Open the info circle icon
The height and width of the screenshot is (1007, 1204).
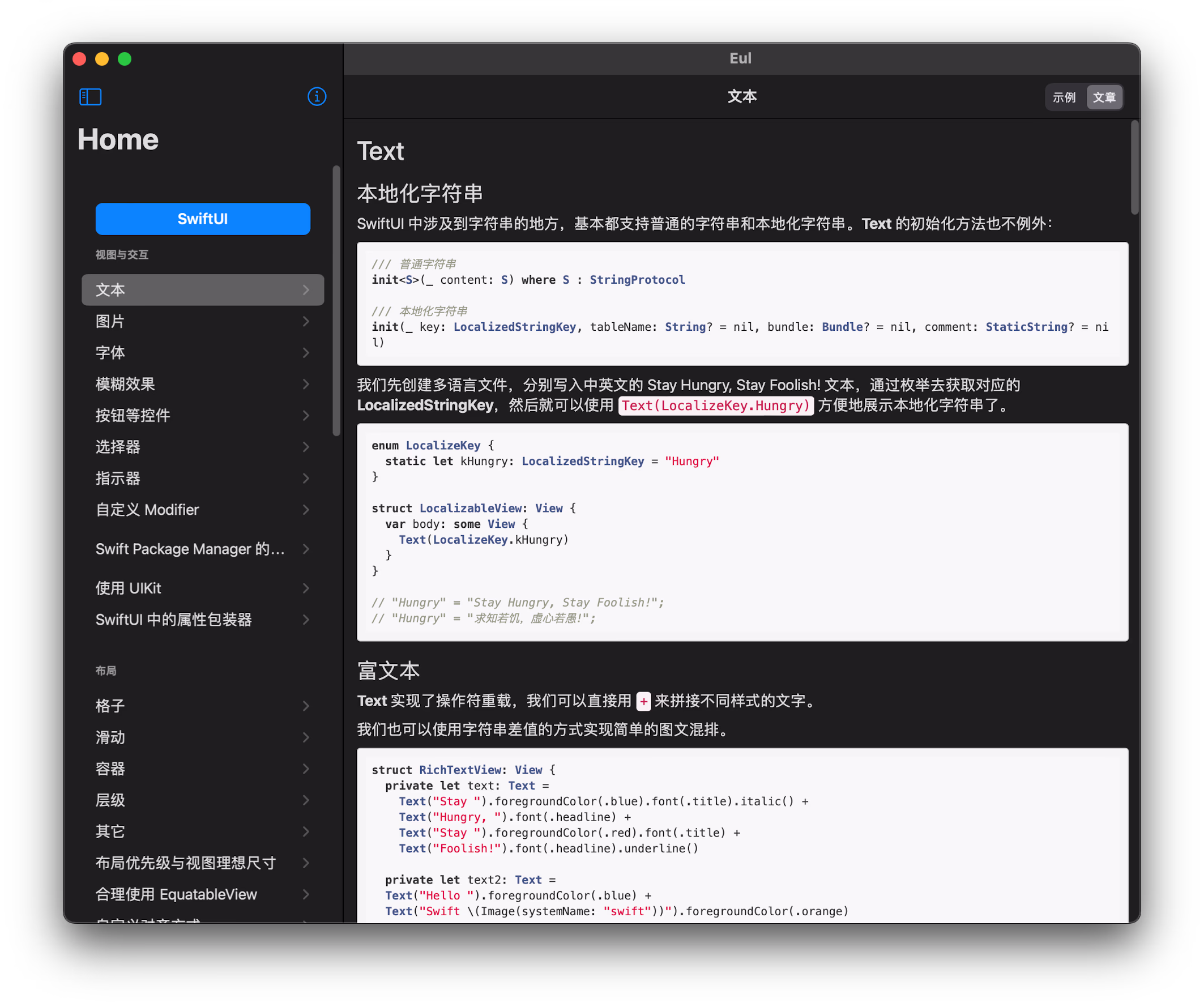pyautogui.click(x=317, y=97)
